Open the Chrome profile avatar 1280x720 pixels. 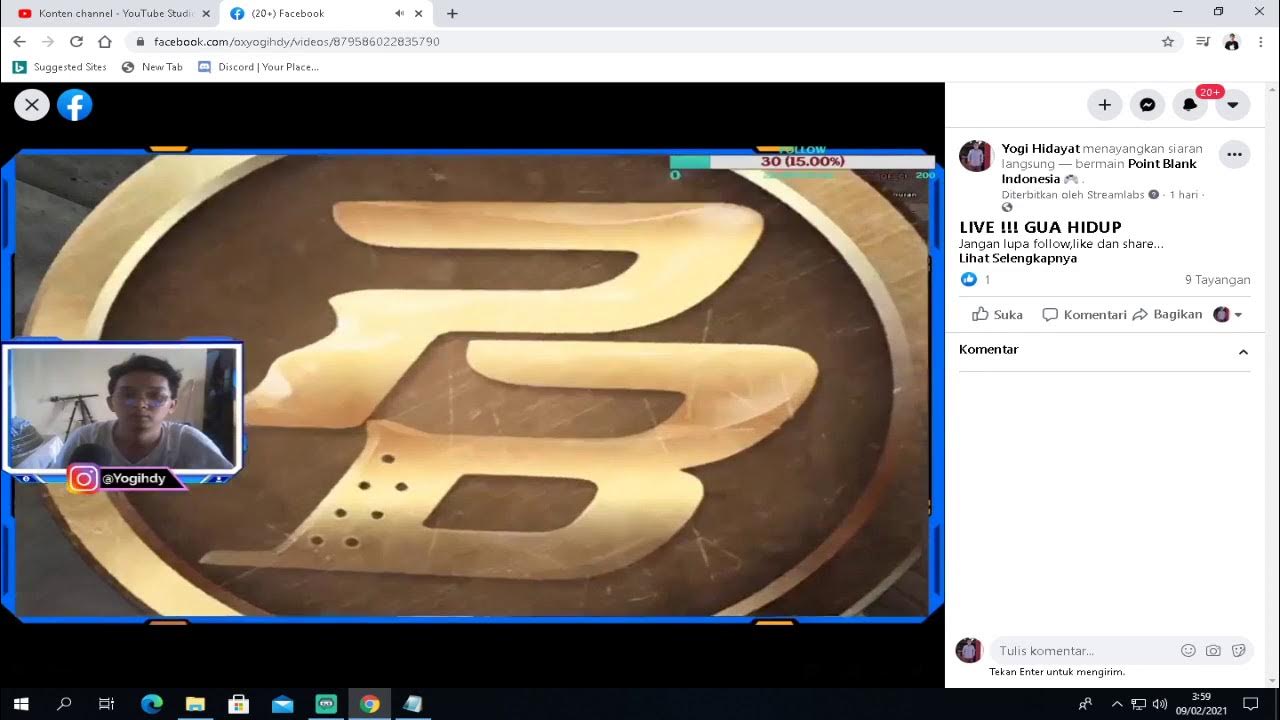click(x=1232, y=42)
